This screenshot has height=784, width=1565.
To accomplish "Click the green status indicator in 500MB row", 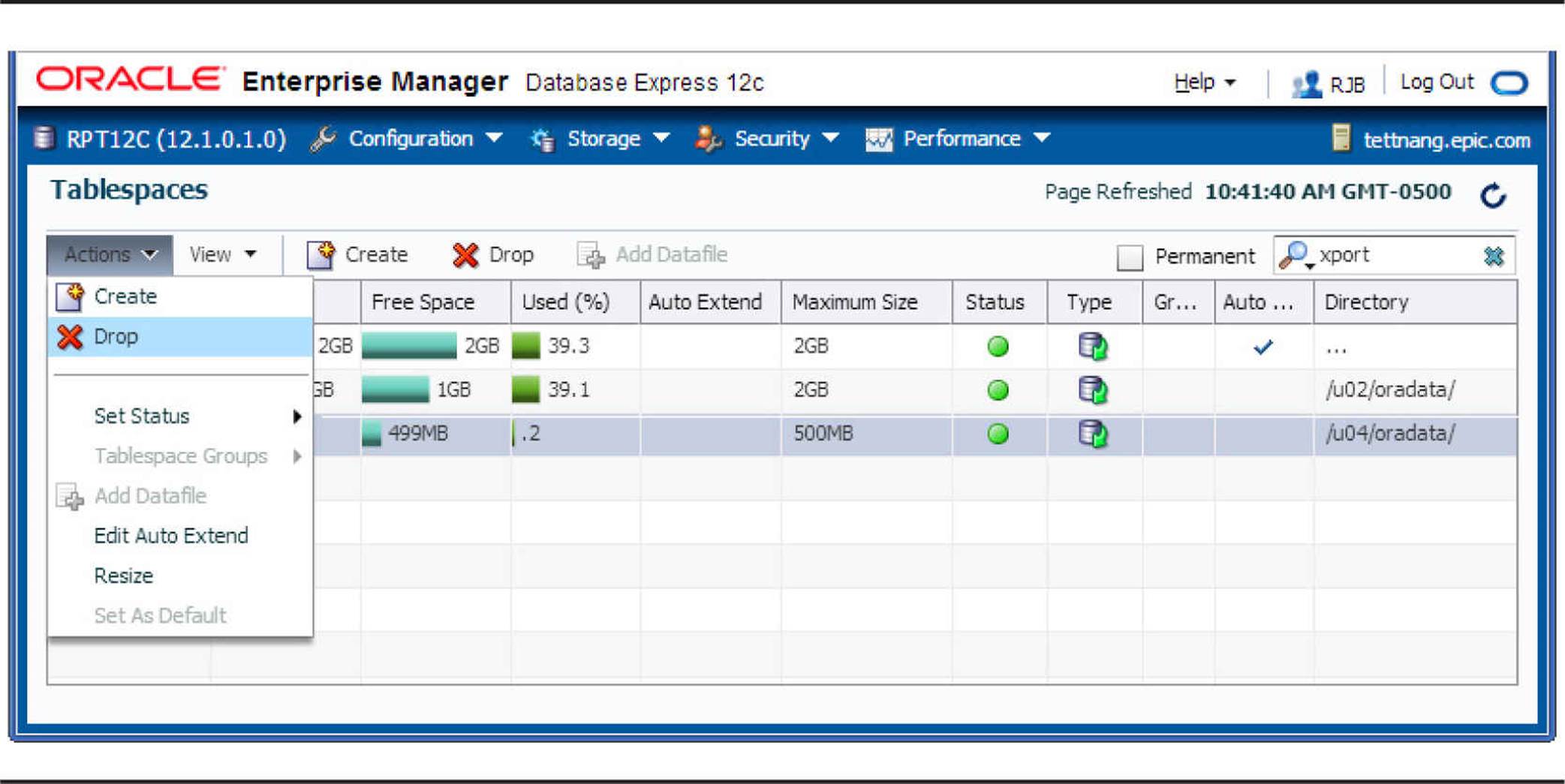I will tap(998, 434).
